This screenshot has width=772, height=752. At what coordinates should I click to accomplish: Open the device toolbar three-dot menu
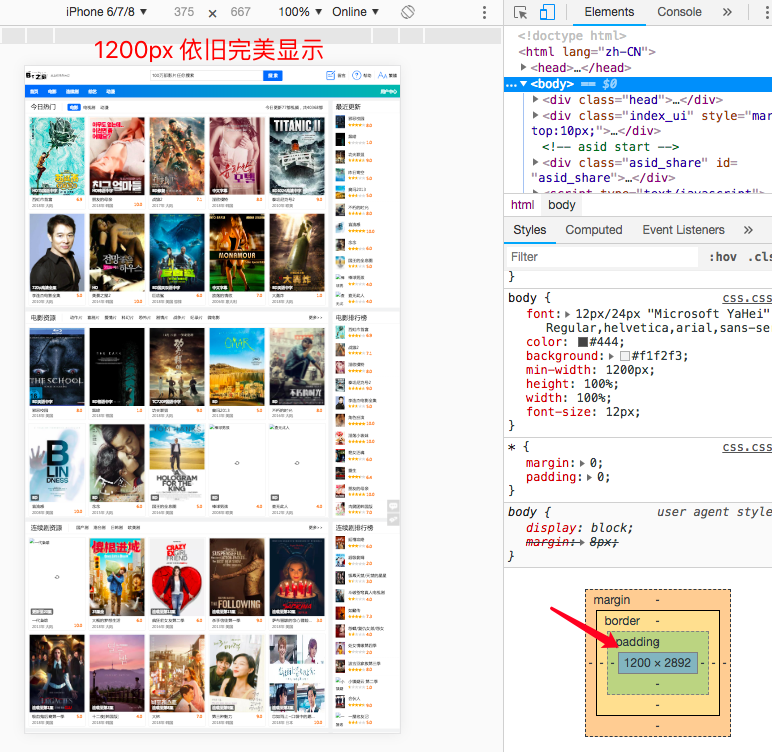[484, 12]
